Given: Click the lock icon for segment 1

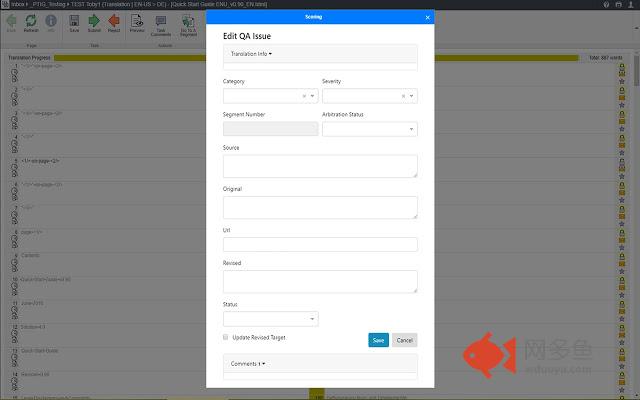Looking at the screenshot, I should coord(622,66).
